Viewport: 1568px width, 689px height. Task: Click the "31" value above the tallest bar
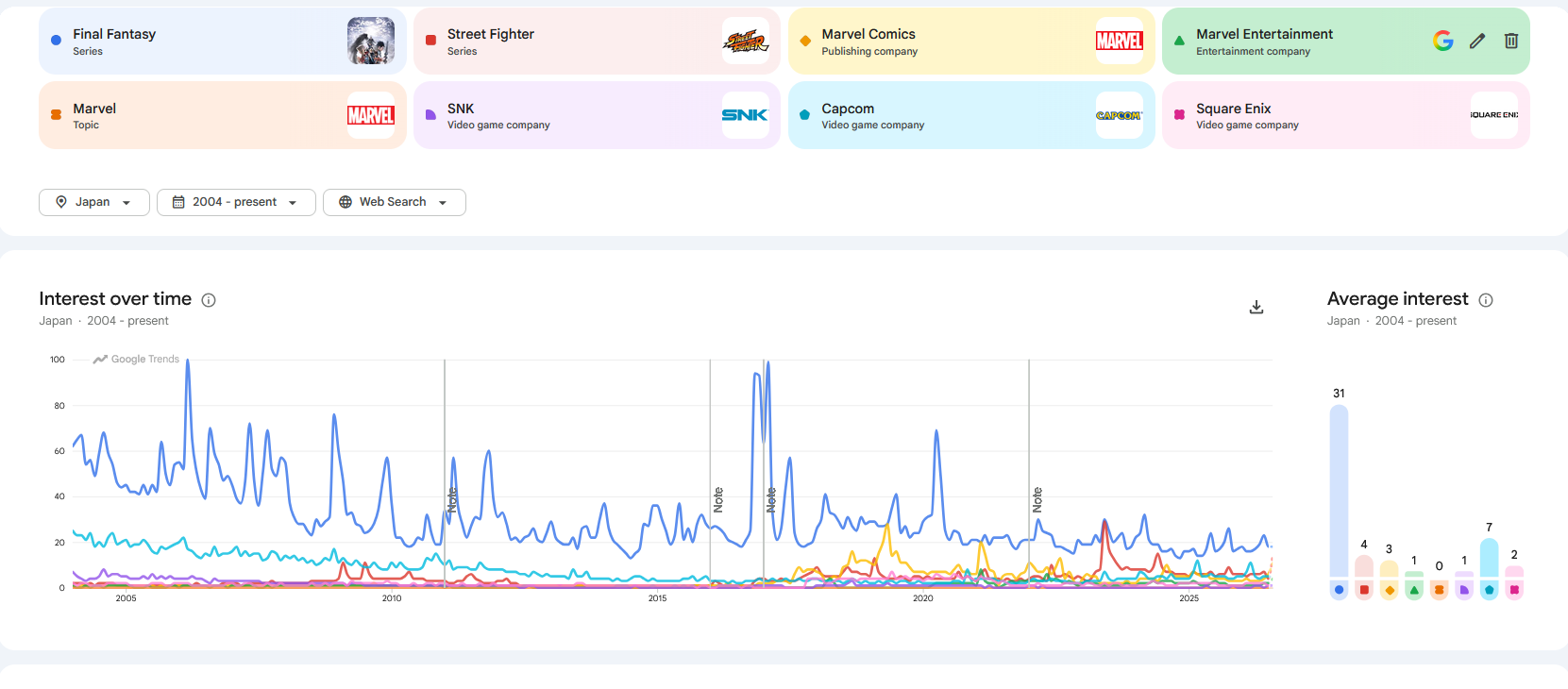(1339, 394)
